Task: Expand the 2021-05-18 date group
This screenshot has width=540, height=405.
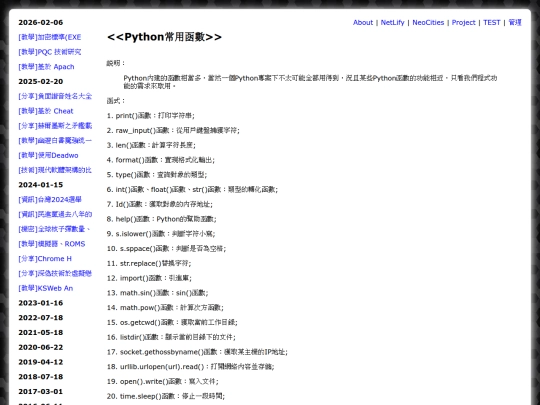Action: pyautogui.click(x=41, y=333)
